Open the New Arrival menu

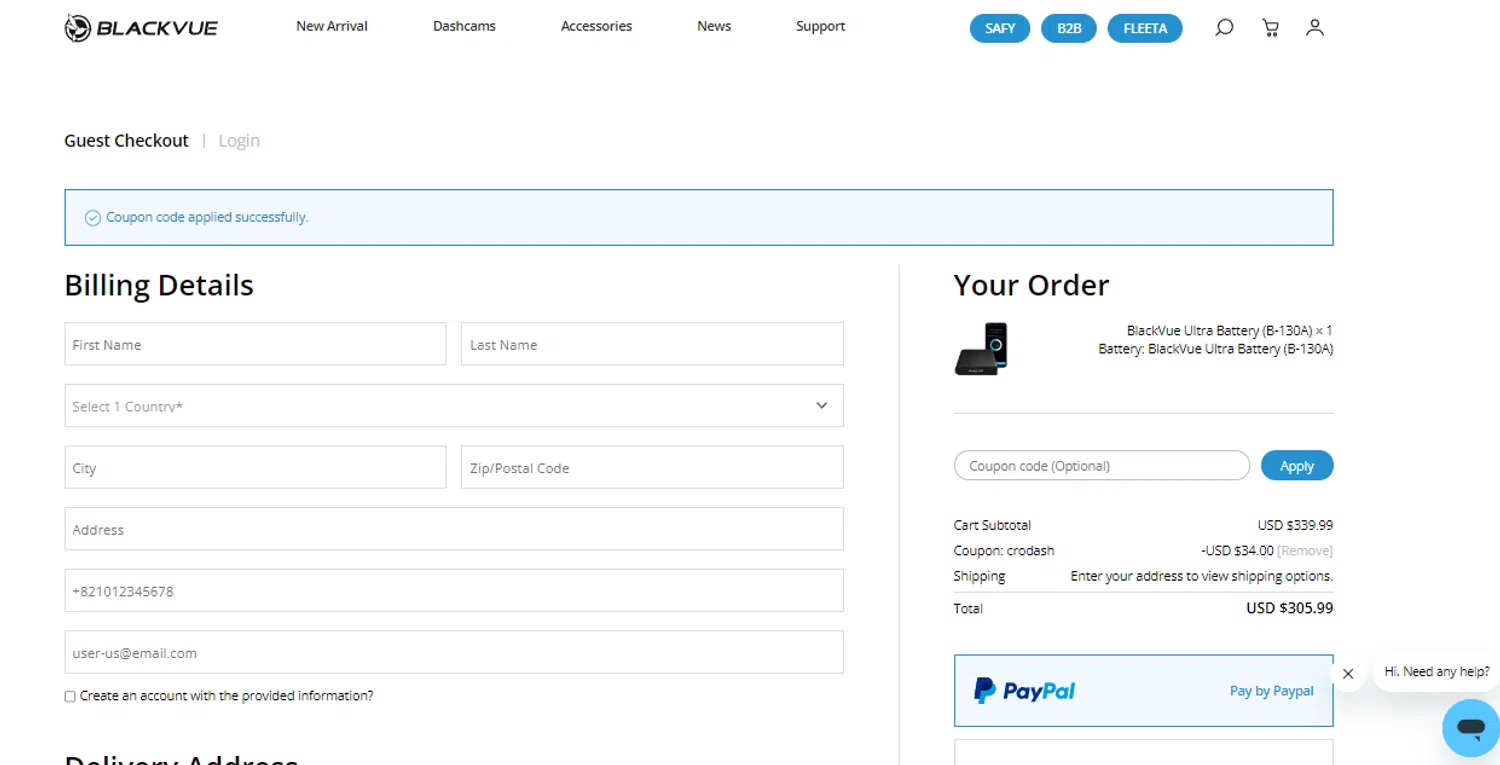point(332,26)
